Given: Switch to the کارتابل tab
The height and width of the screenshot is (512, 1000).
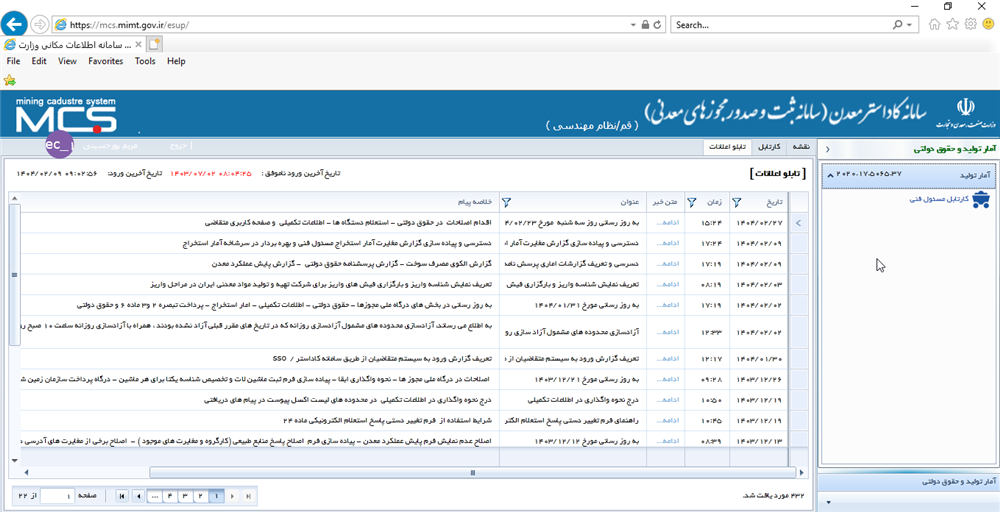Looking at the screenshot, I should point(768,148).
